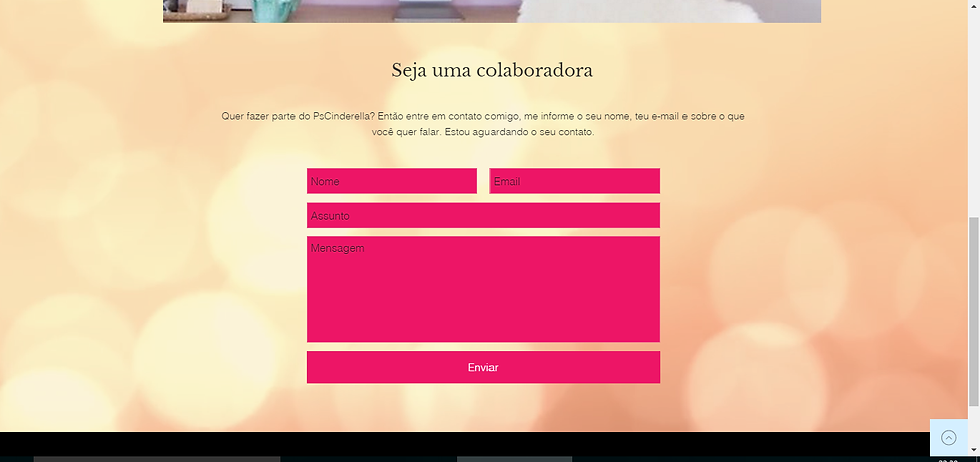This screenshot has height=462, width=980.
Task: Submit the form with Enviar button
Action: pos(483,367)
